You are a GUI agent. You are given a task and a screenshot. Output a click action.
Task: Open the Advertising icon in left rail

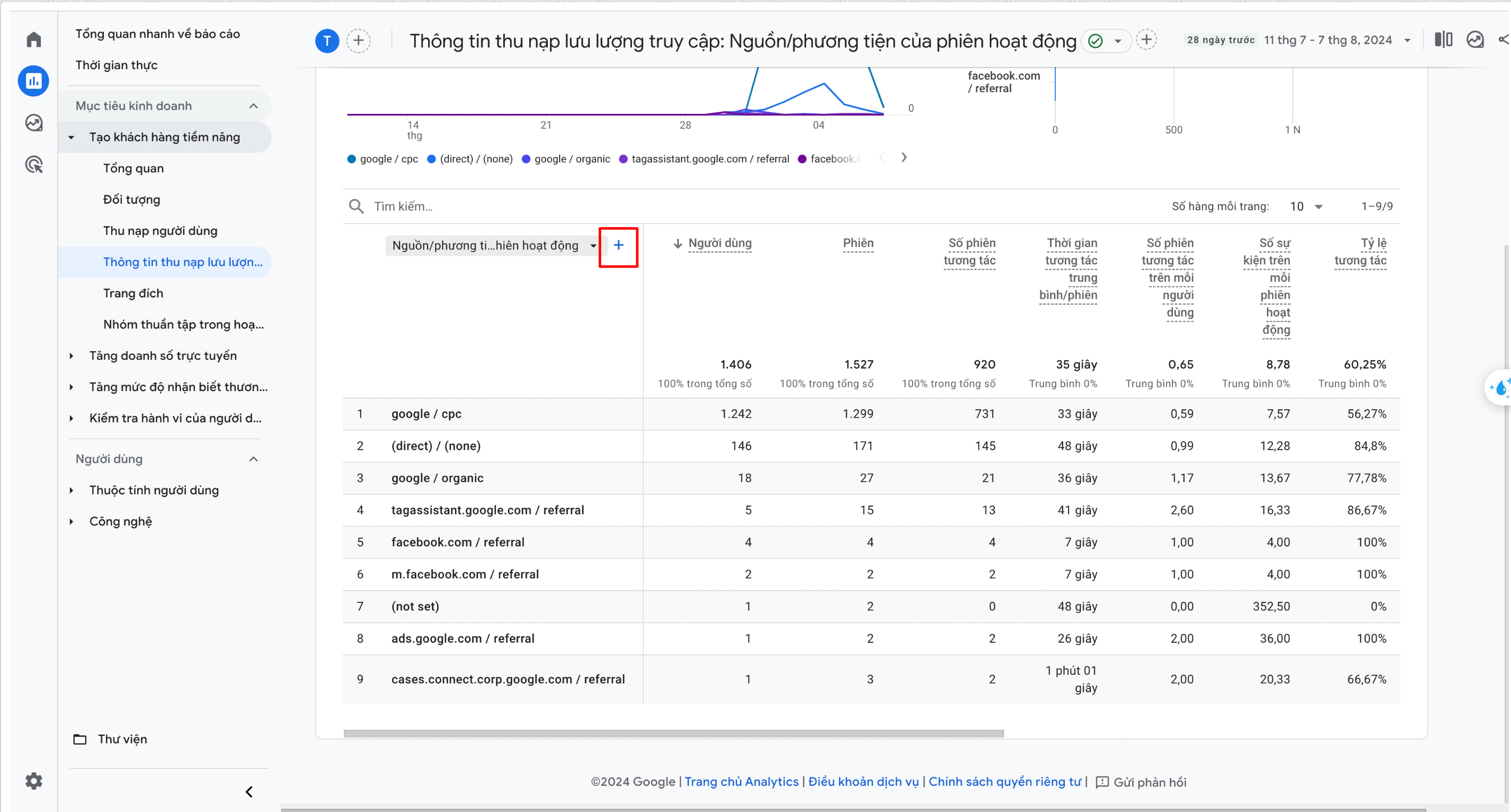pos(34,165)
